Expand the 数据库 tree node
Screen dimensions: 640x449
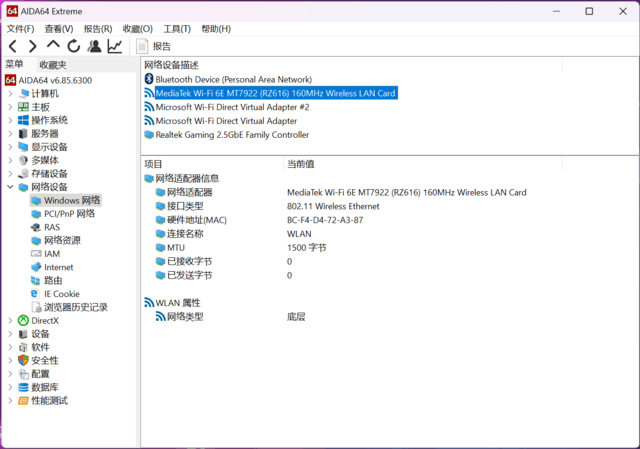[x=10, y=387]
